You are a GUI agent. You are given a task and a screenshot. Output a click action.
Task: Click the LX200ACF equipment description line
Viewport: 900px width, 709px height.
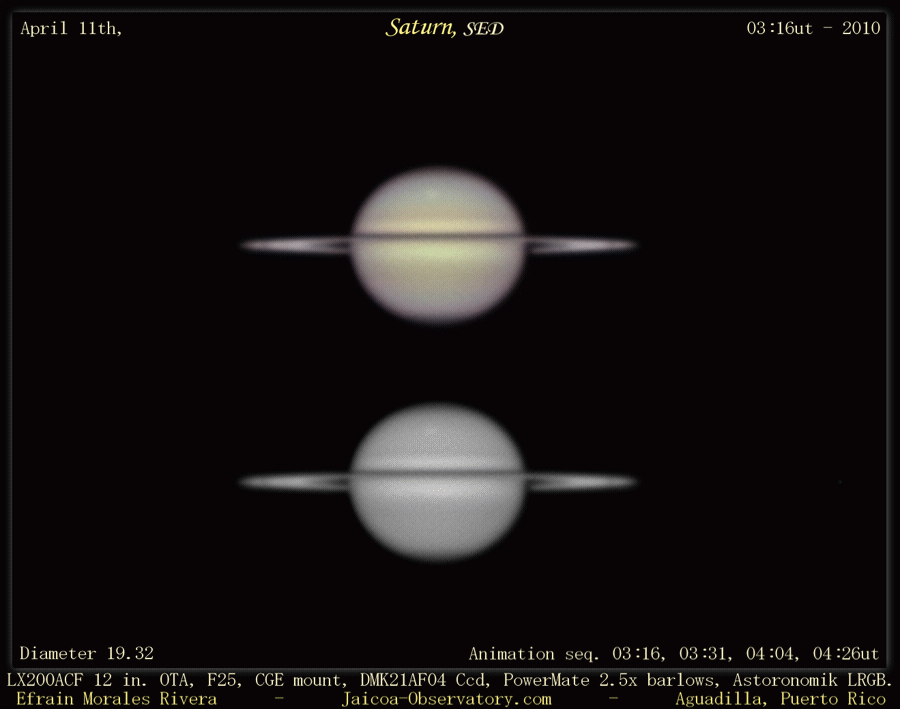pyautogui.click(x=449, y=680)
